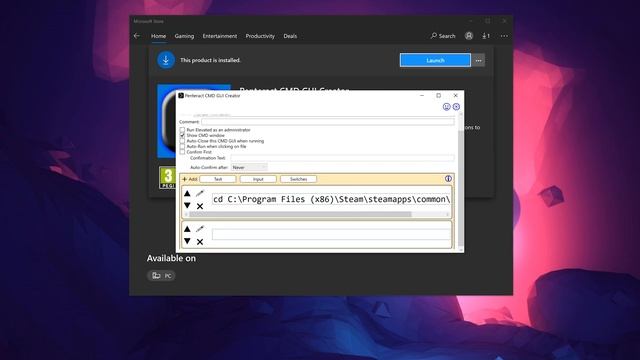
Task: Click the smiley feedback icon
Action: point(447,107)
